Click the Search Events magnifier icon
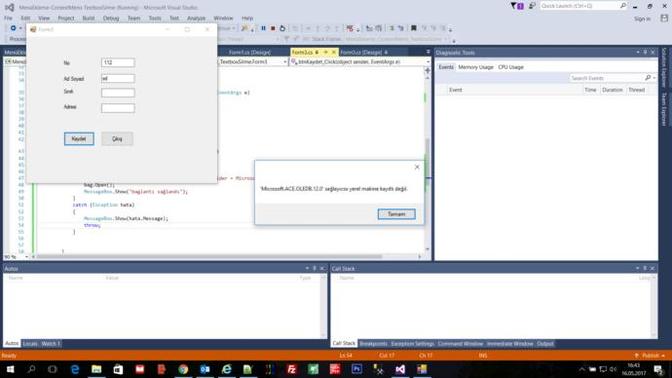Image resolution: width=672 pixels, height=378 pixels. pyautogui.click(x=648, y=78)
